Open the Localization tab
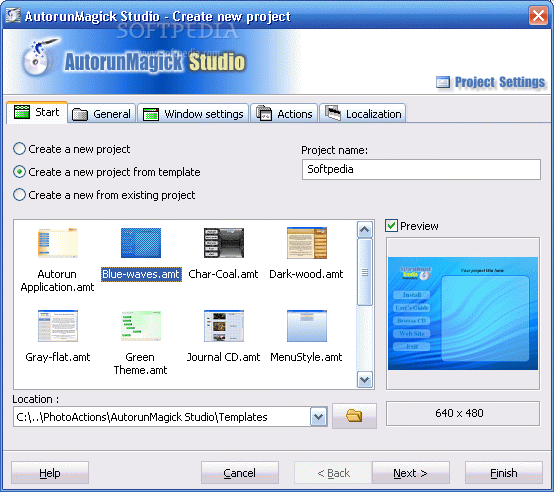Viewport: 554px width, 492px height. coord(363,114)
